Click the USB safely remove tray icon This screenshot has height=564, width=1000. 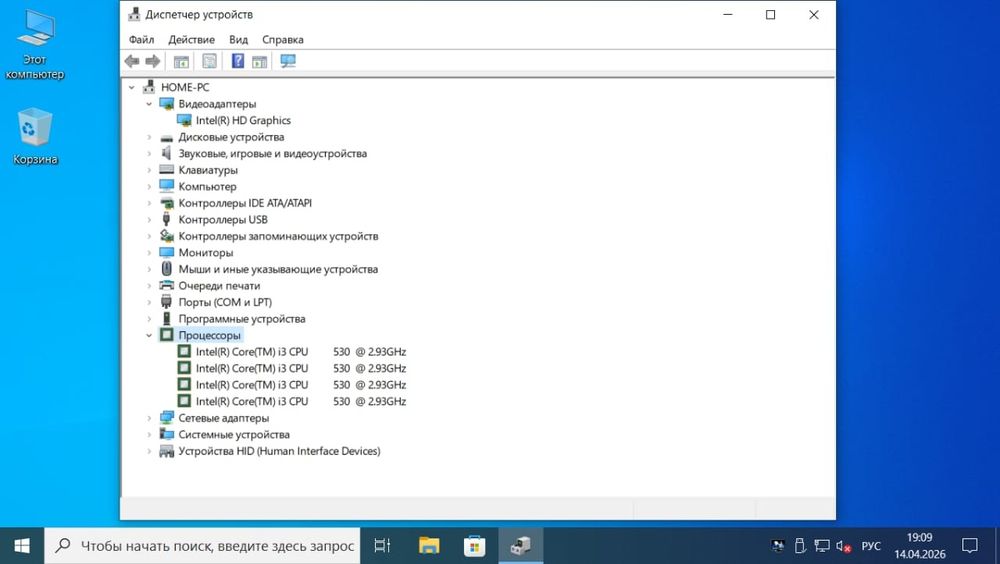click(x=800, y=546)
